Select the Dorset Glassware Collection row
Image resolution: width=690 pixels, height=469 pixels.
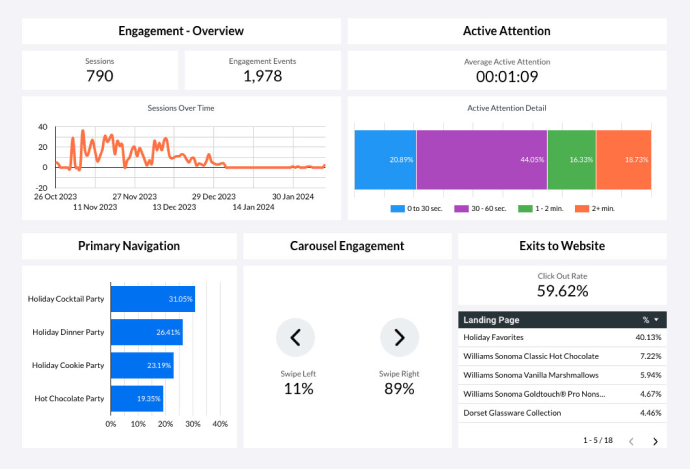[562, 412]
